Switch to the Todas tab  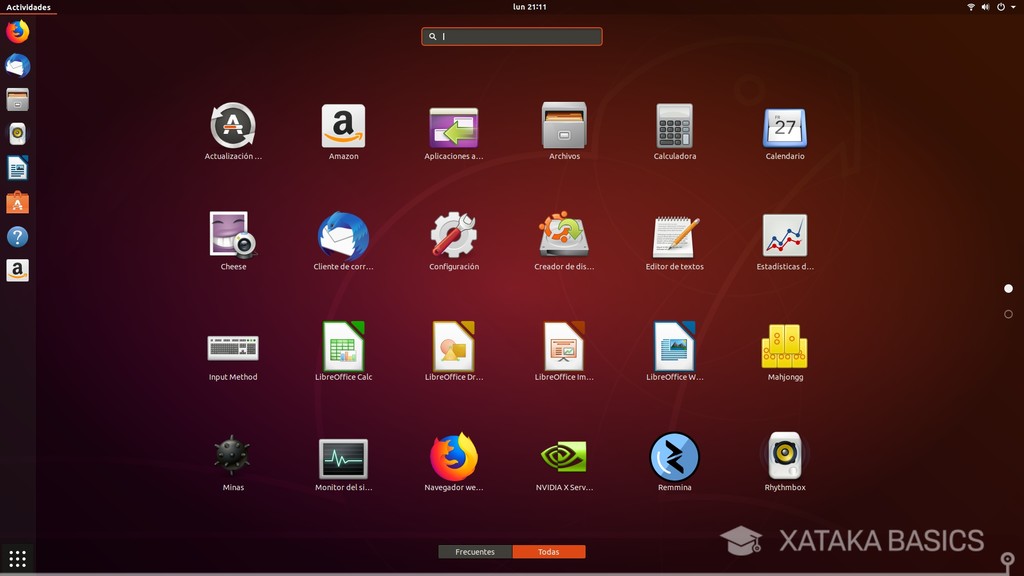click(549, 551)
